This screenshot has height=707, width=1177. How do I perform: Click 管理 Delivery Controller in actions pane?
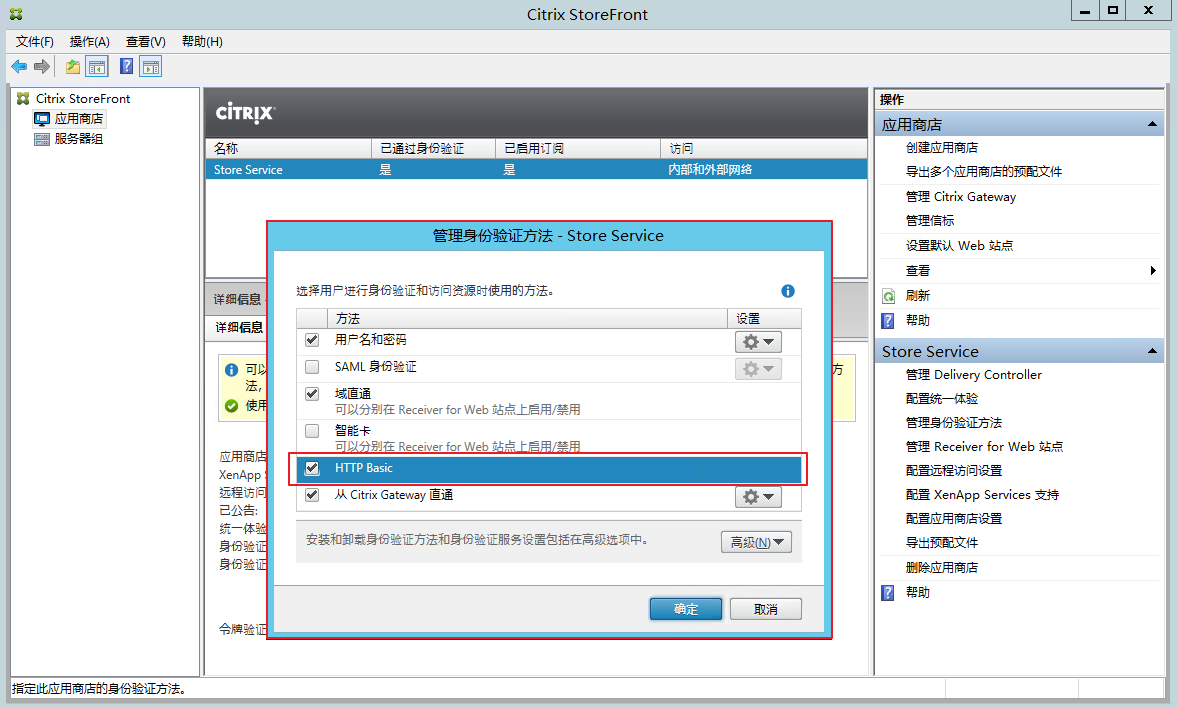tap(973, 375)
